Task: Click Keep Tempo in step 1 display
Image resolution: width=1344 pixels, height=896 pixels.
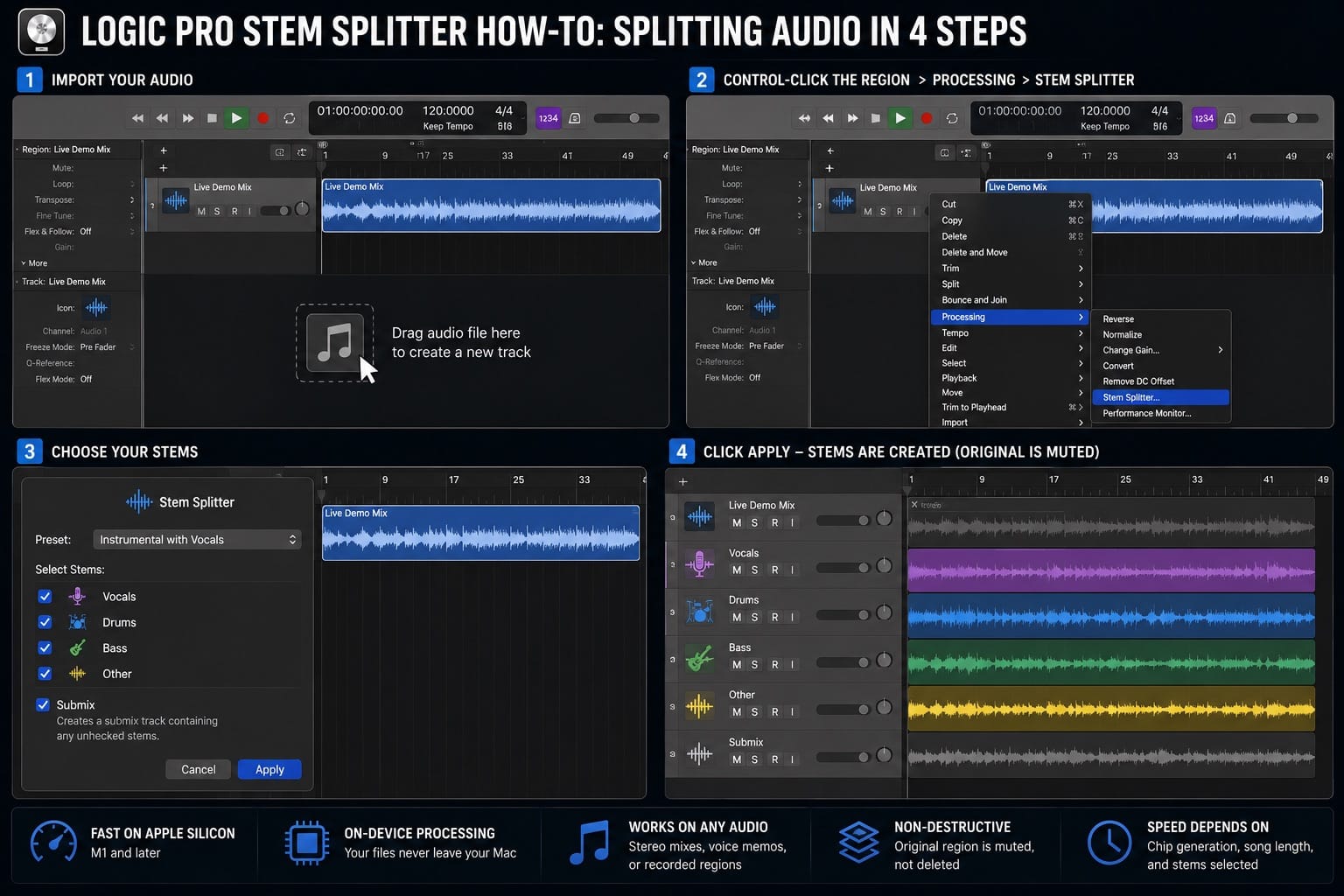Action: click(x=448, y=126)
